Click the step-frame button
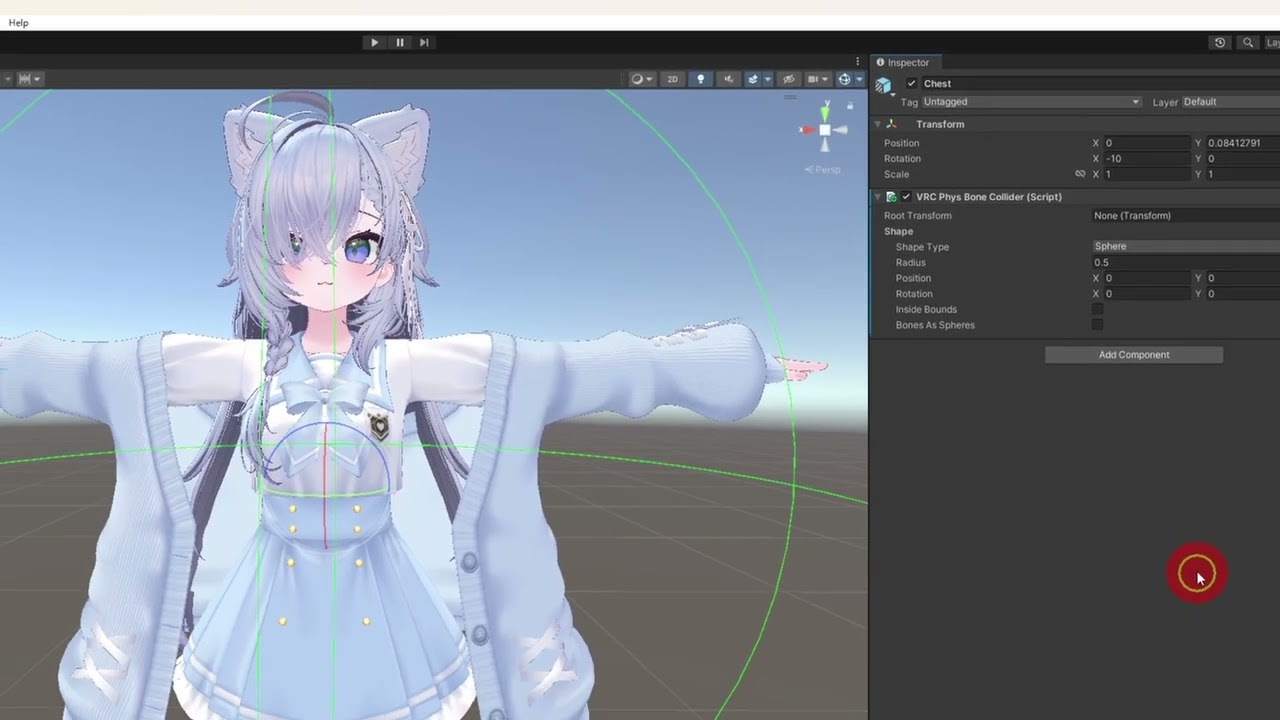 tap(424, 42)
